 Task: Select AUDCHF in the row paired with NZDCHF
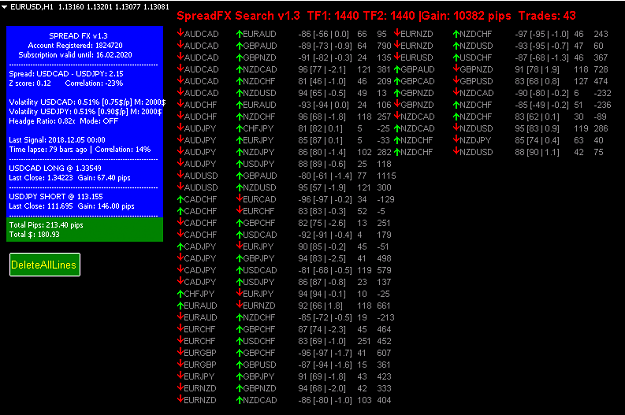point(200,117)
